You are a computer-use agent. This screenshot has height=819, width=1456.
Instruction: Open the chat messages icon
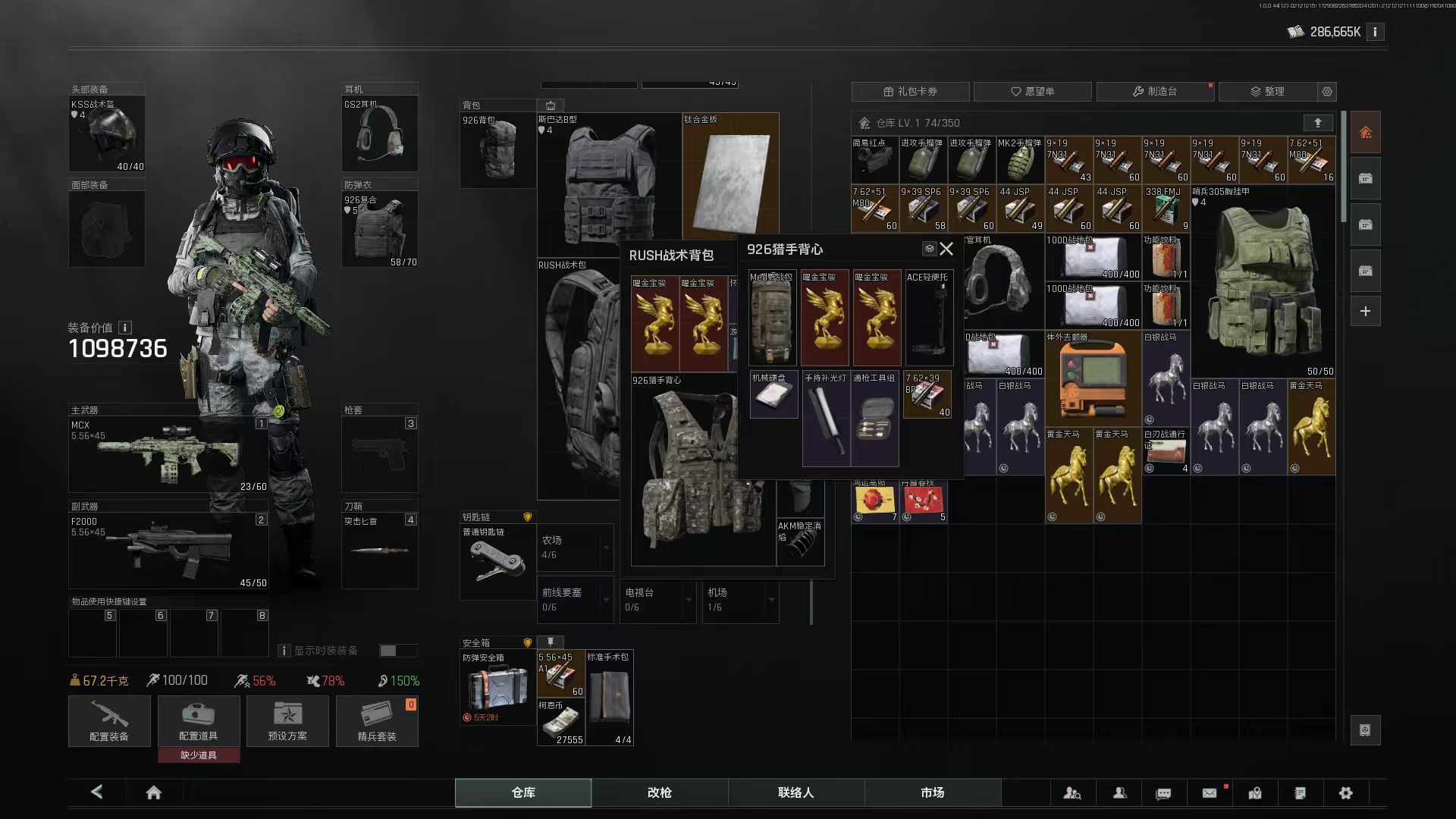click(x=1163, y=794)
